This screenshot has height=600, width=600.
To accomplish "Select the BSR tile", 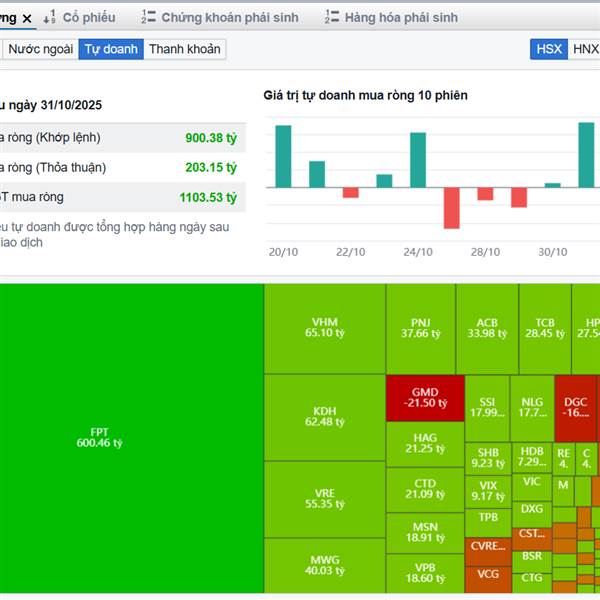I will (x=532, y=561).
